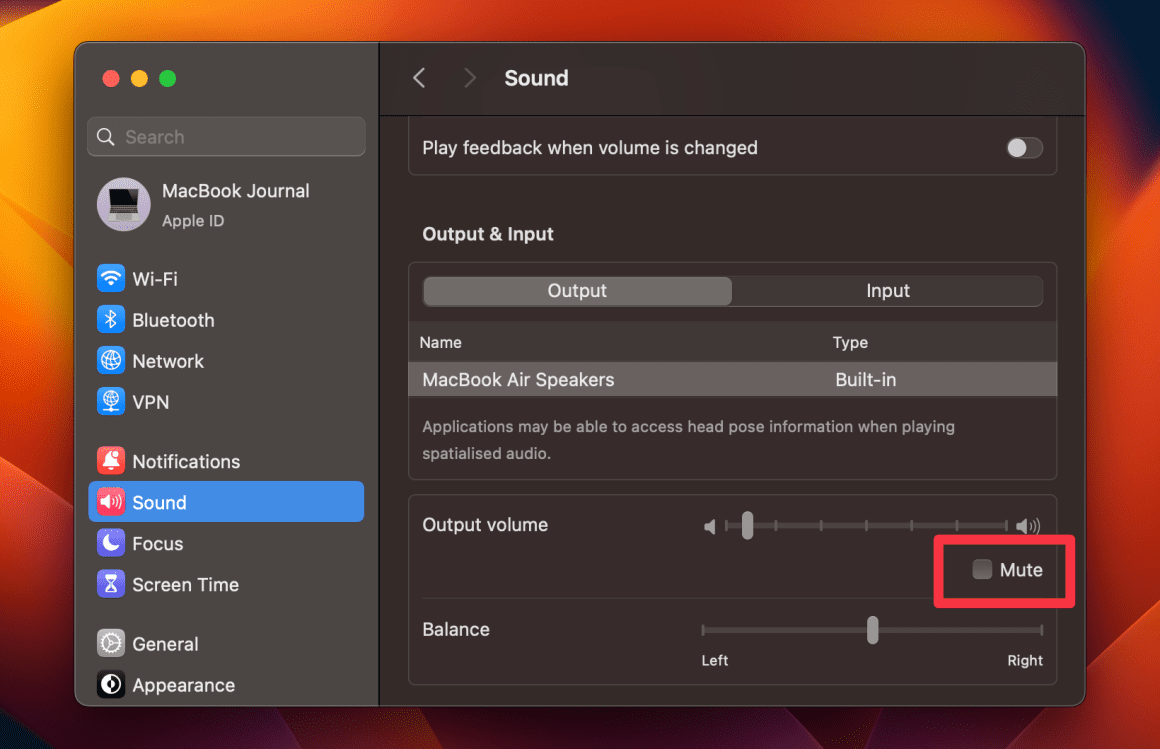Toggle play feedback when volume is changed
This screenshot has width=1160, height=749.
[1024, 147]
